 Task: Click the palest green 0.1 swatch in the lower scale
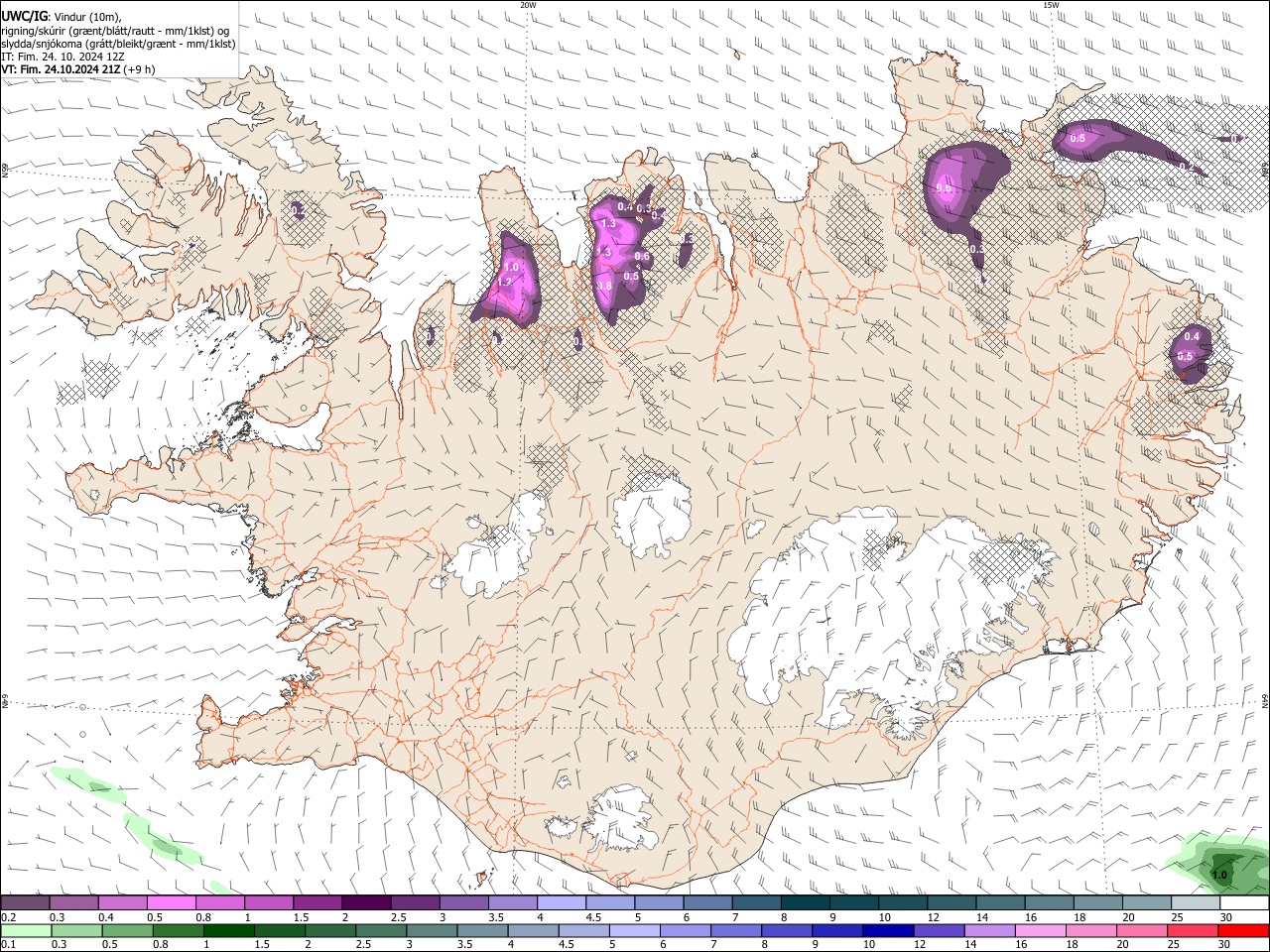point(25,931)
